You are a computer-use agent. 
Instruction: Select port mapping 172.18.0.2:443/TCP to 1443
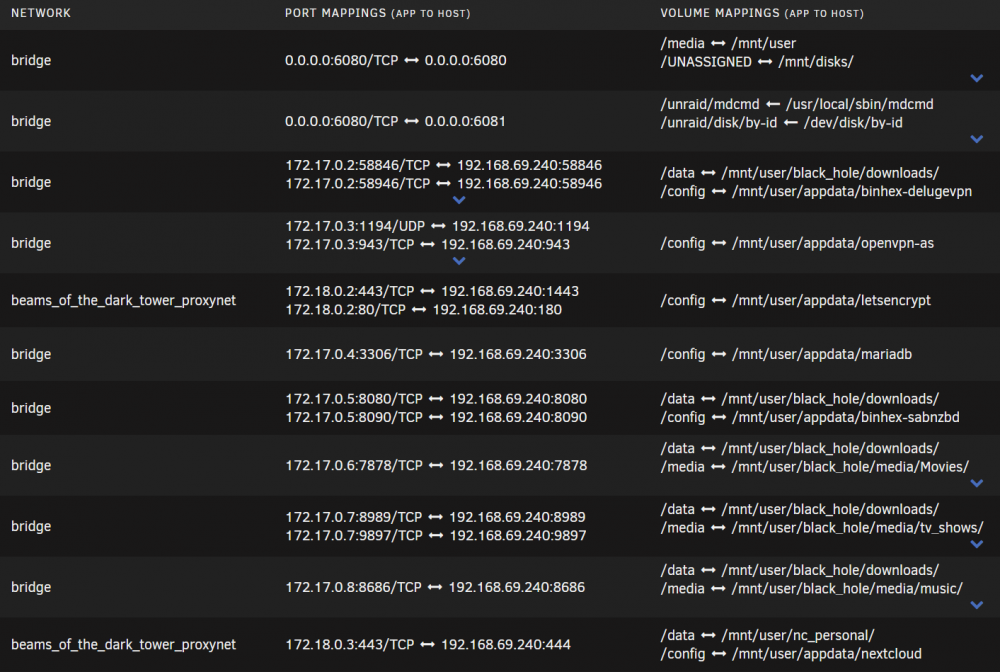coord(432,291)
